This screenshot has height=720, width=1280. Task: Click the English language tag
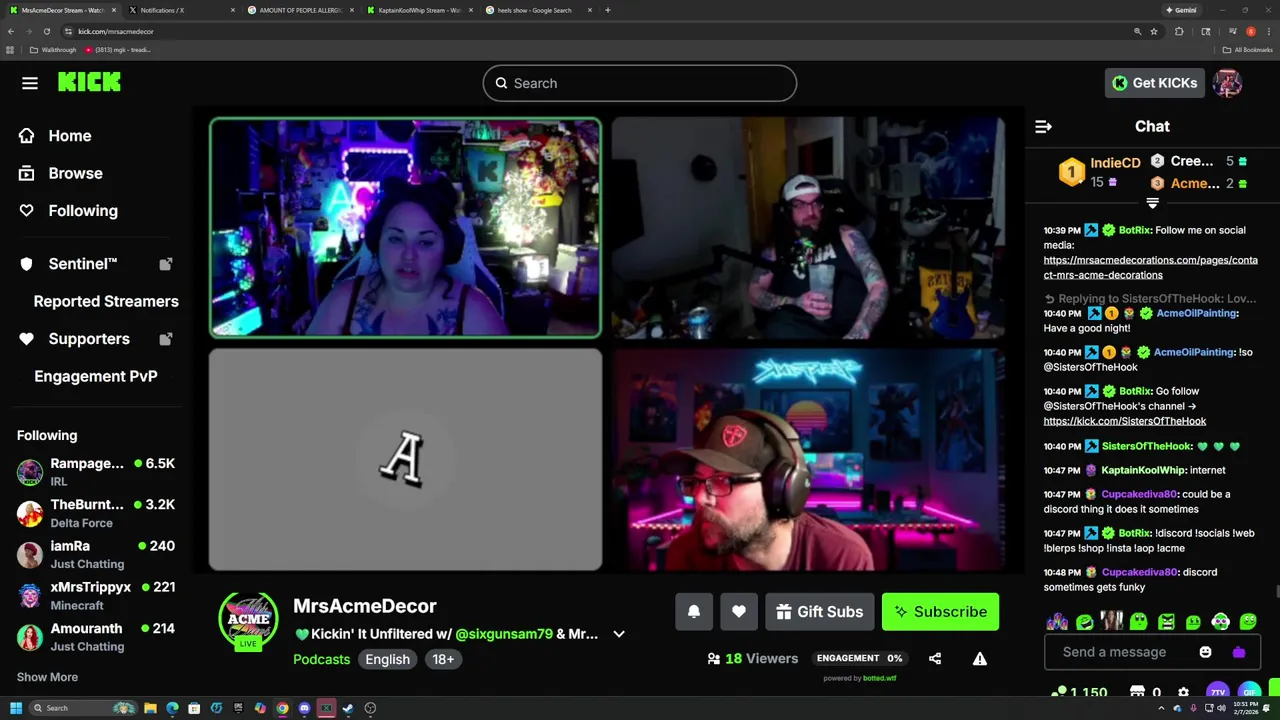point(387,659)
